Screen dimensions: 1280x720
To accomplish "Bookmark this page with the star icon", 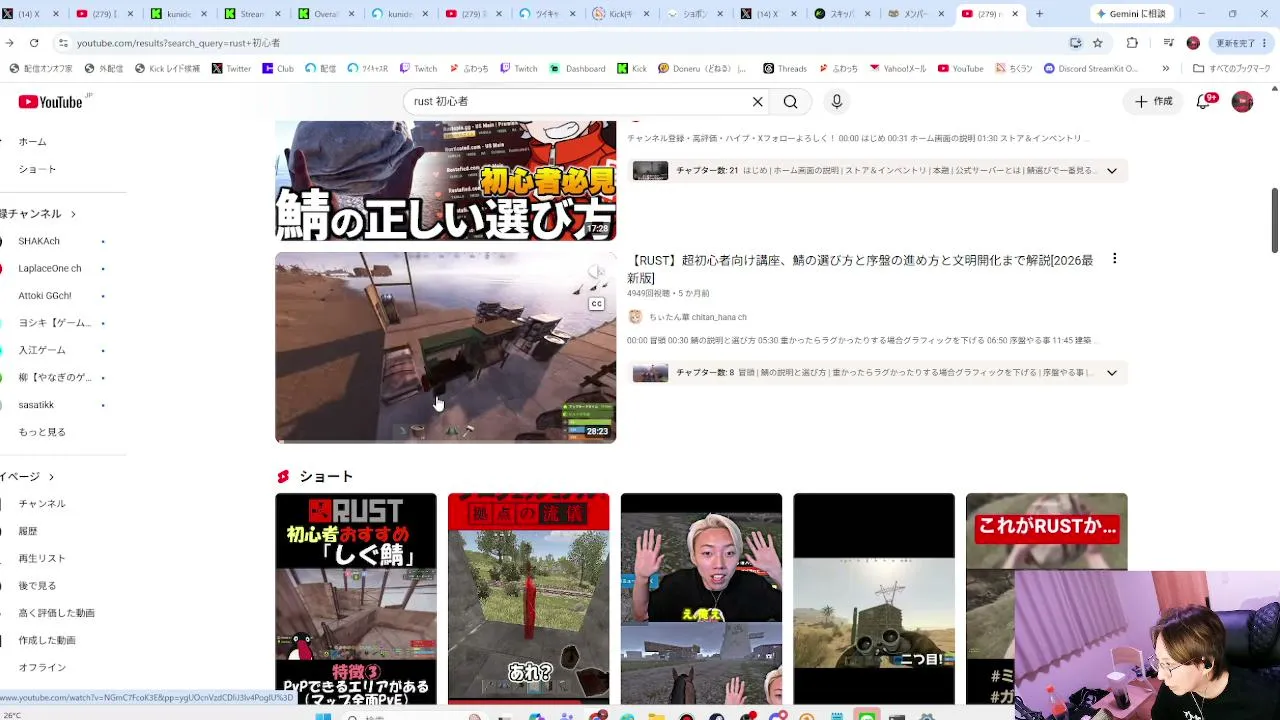I will tap(1097, 43).
